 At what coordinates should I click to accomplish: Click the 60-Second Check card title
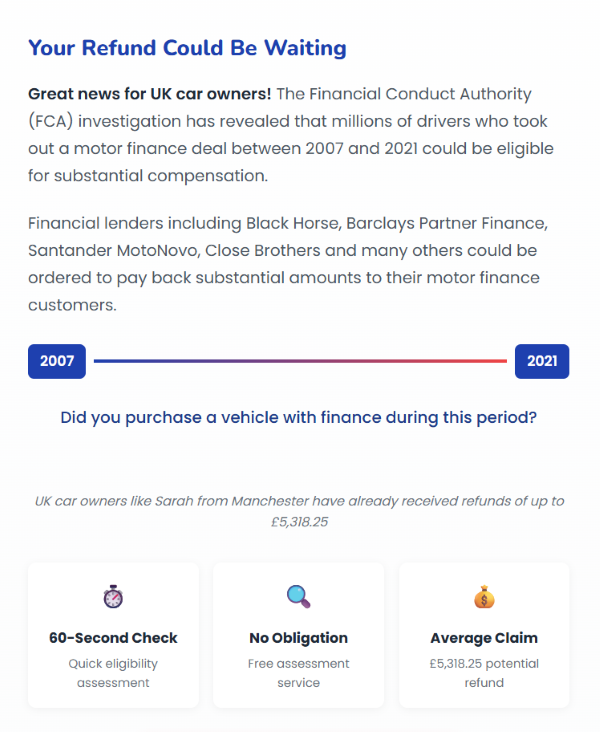point(113,638)
